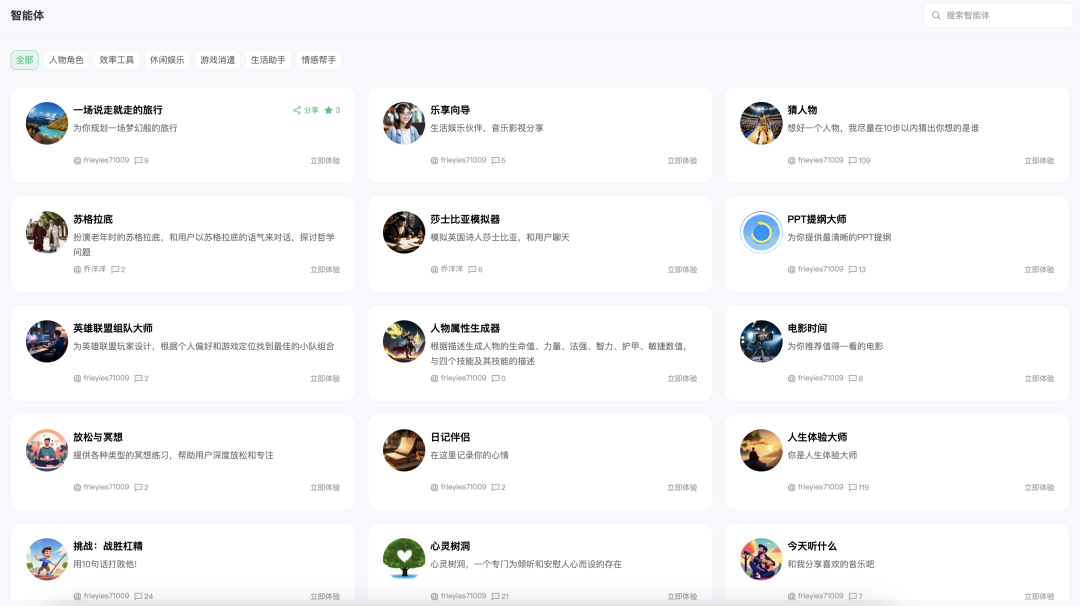Image resolution: width=1080 pixels, height=606 pixels.
Task: Open the PPT提纲大师 circular icon
Action: (x=761, y=232)
